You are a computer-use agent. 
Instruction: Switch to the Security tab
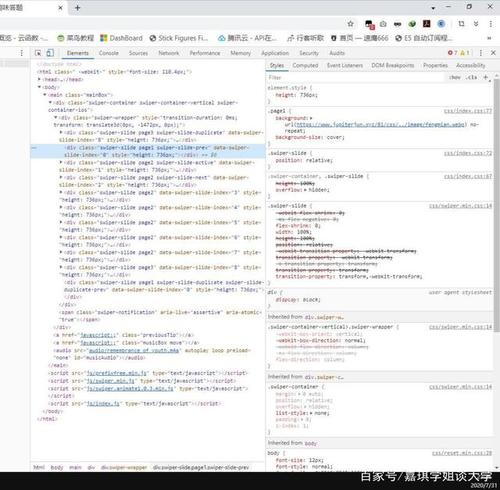[309, 53]
